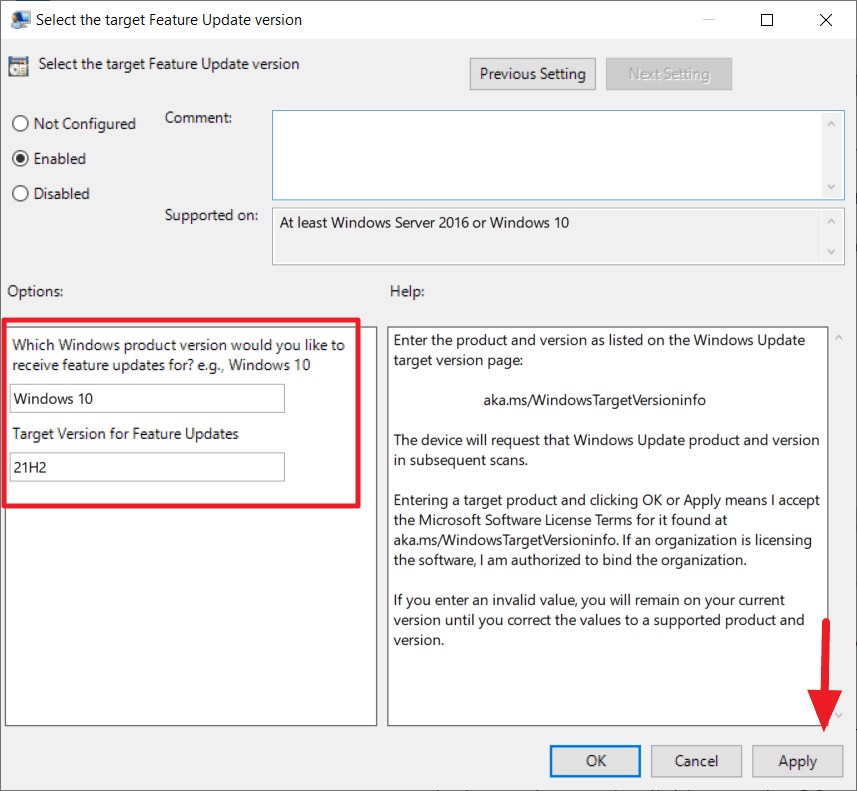
Task: Focus the Comment text box
Action: (547, 155)
